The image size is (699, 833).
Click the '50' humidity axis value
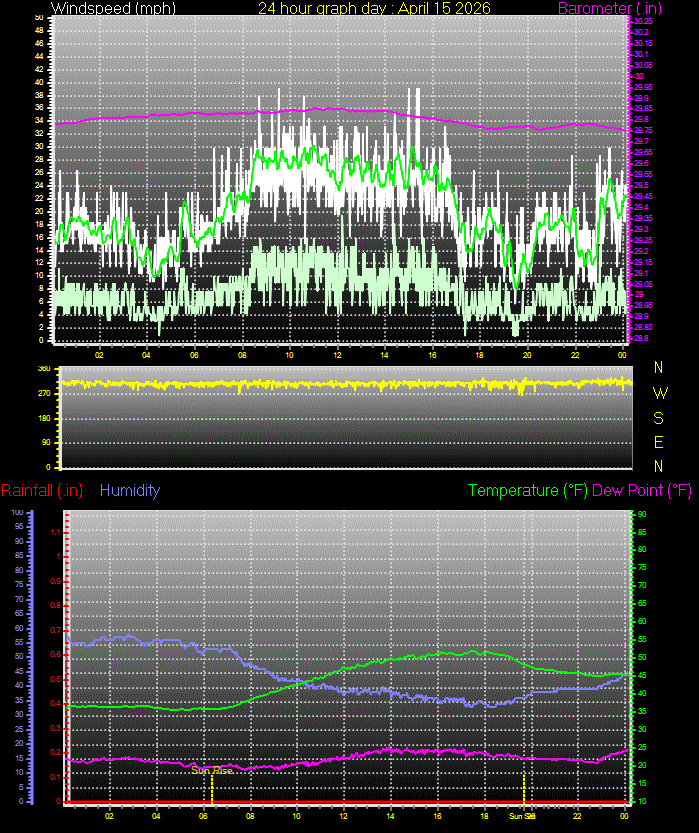(x=19, y=657)
